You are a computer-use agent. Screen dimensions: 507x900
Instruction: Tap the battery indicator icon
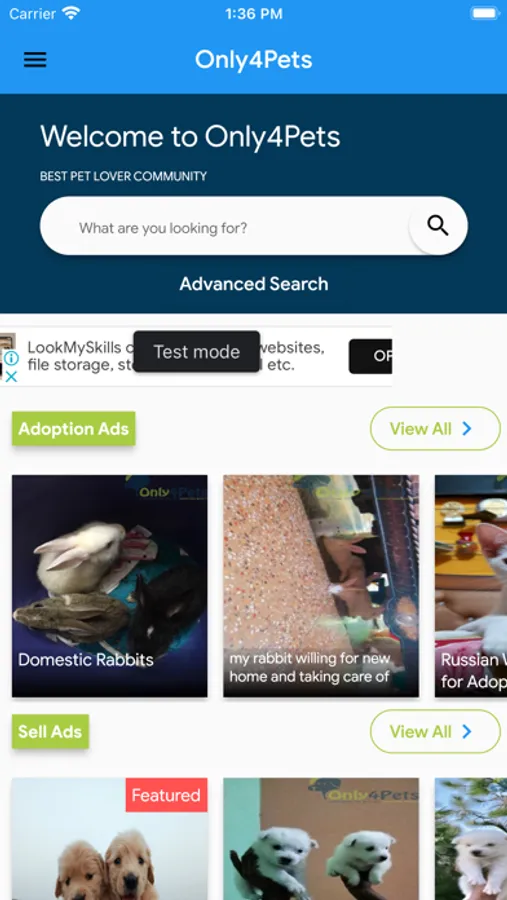(x=485, y=13)
